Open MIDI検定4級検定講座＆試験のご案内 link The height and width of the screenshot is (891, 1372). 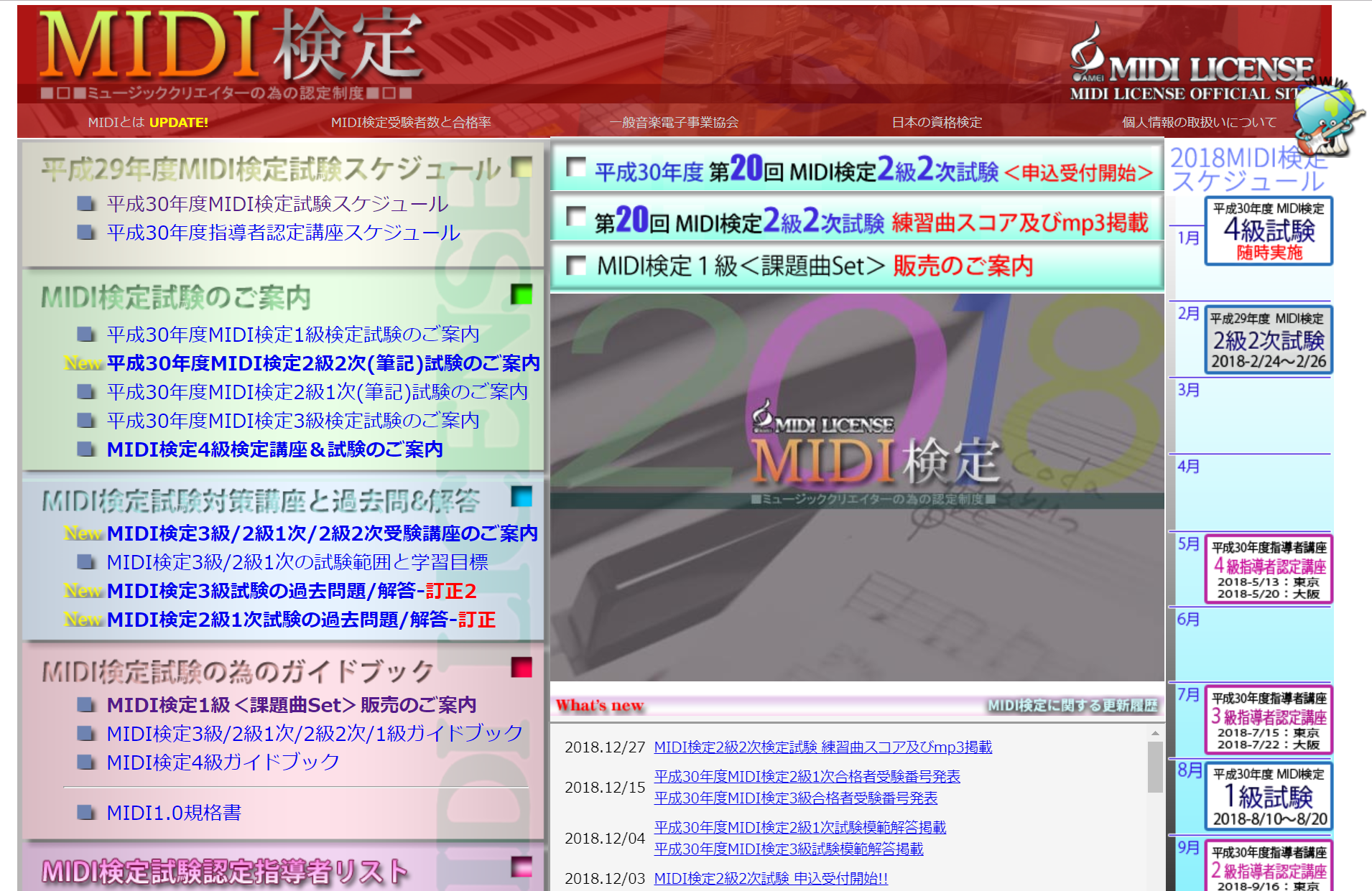274,449
